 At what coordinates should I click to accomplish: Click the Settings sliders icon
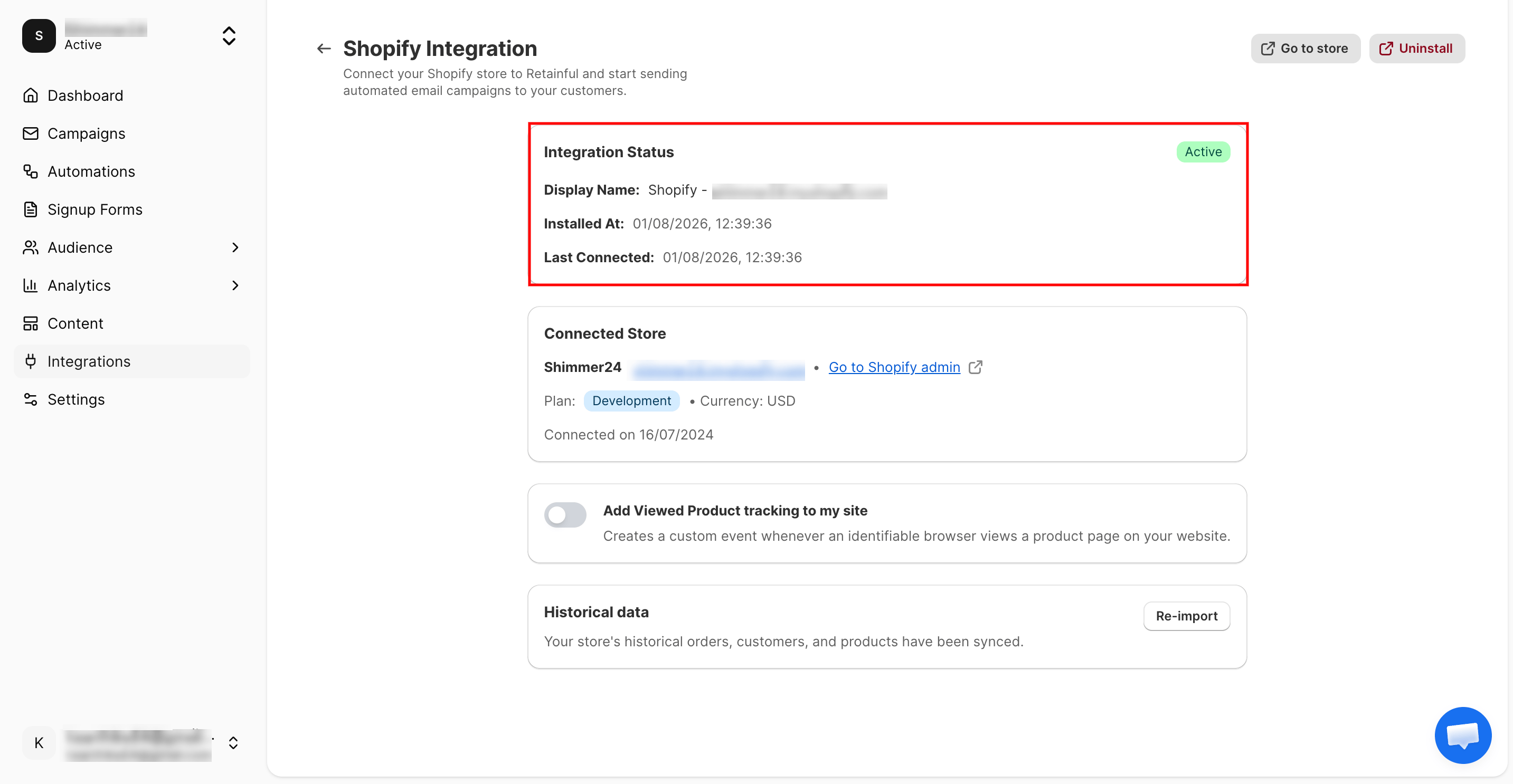[31, 399]
